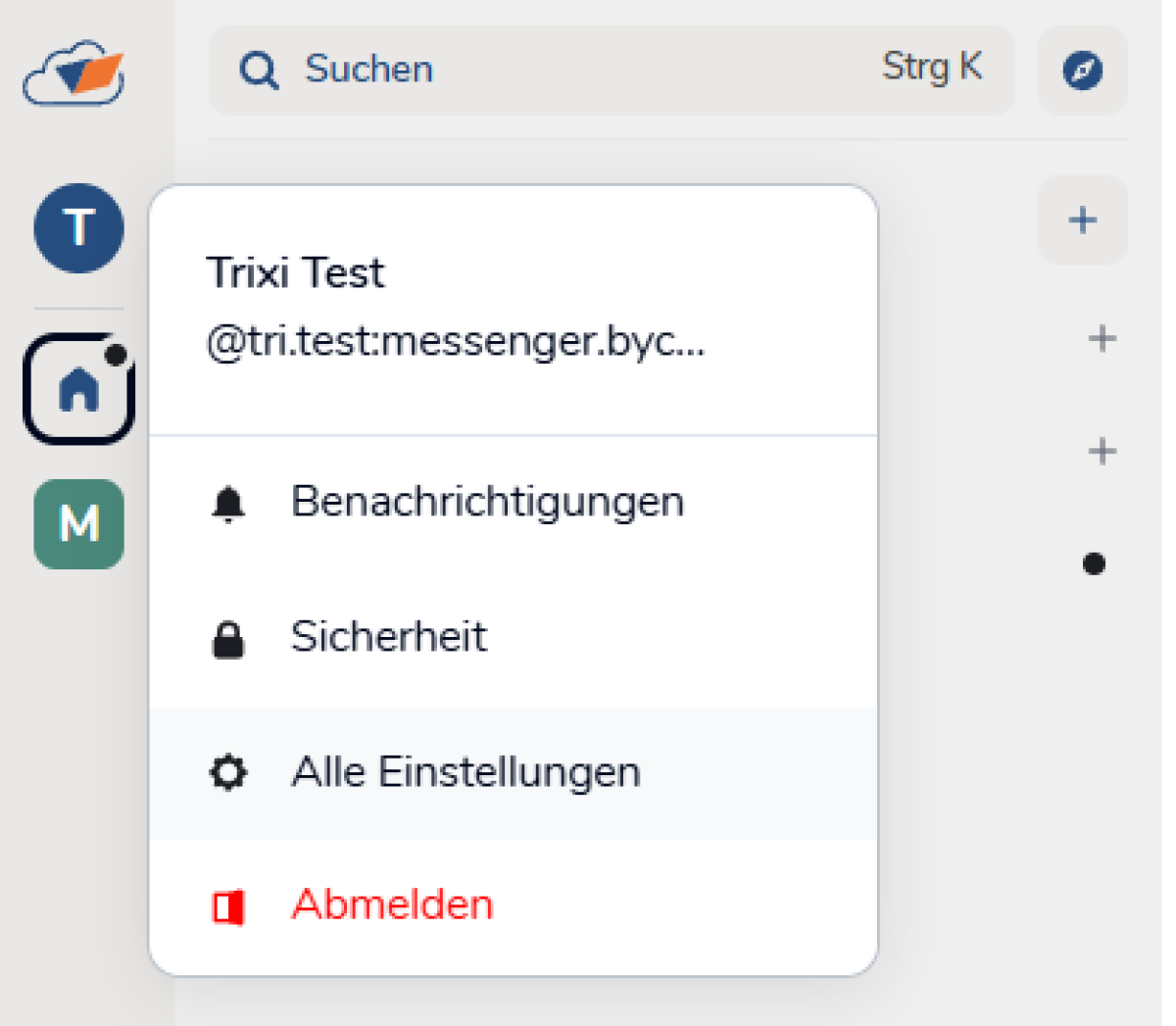Click the Trixi Test display name
This screenshot has width=1176, height=1026.
pyautogui.click(x=295, y=273)
